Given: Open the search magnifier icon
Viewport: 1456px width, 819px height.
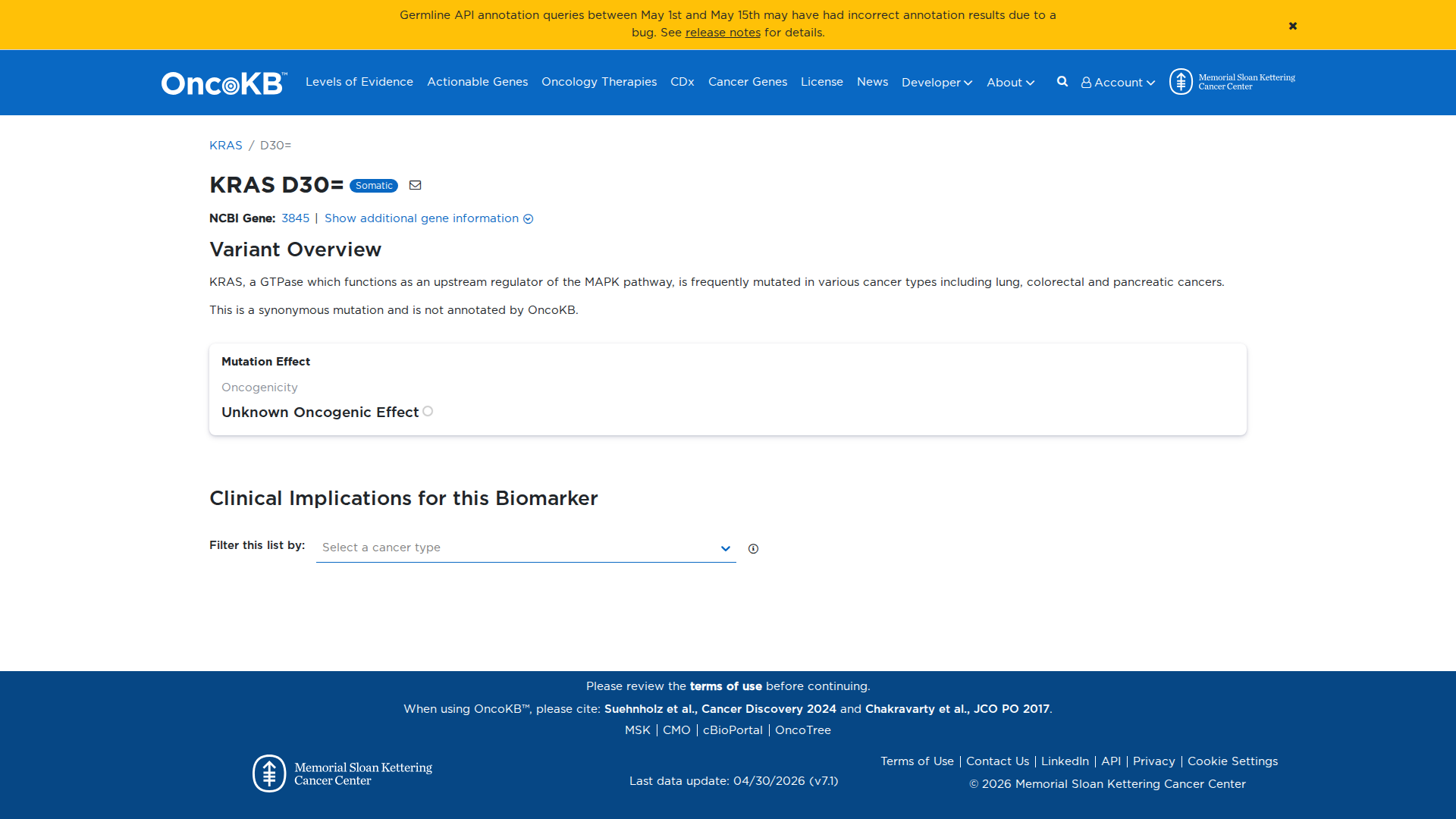Looking at the screenshot, I should 1062,82.
